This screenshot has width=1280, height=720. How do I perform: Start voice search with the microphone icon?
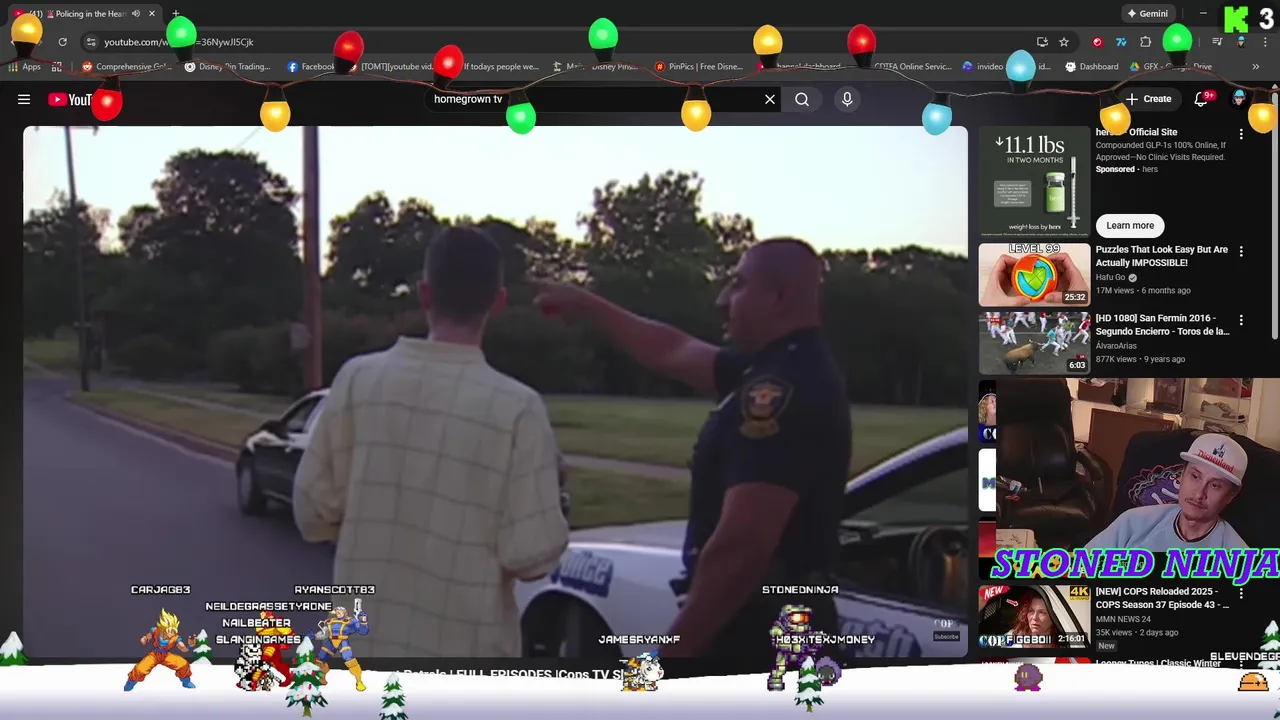(847, 99)
